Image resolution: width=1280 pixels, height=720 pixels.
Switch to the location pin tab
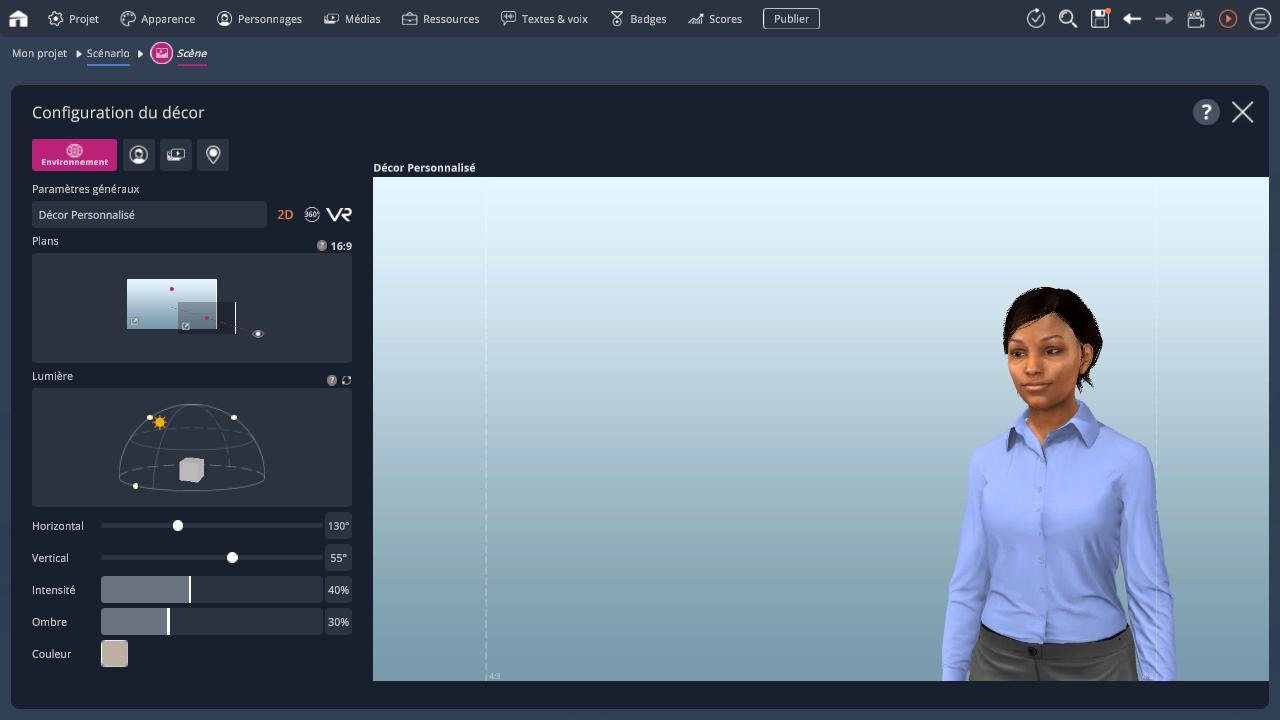213,155
